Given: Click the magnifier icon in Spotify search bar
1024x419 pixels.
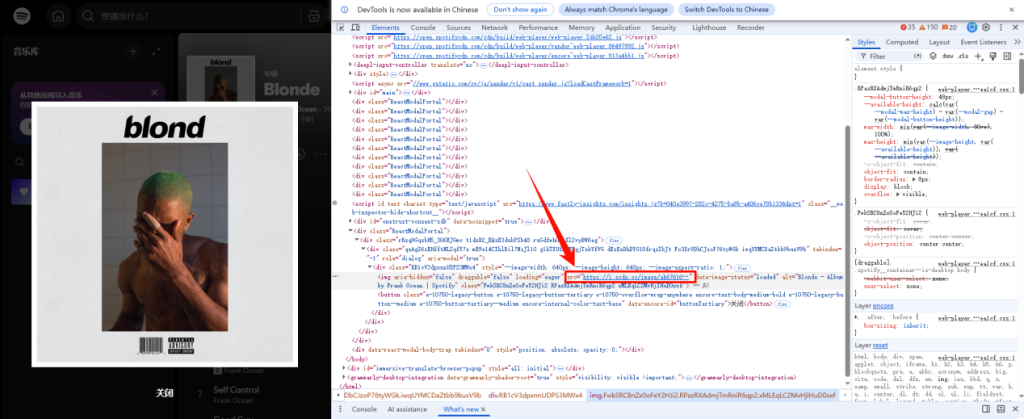Looking at the screenshot, I should pos(88,16).
